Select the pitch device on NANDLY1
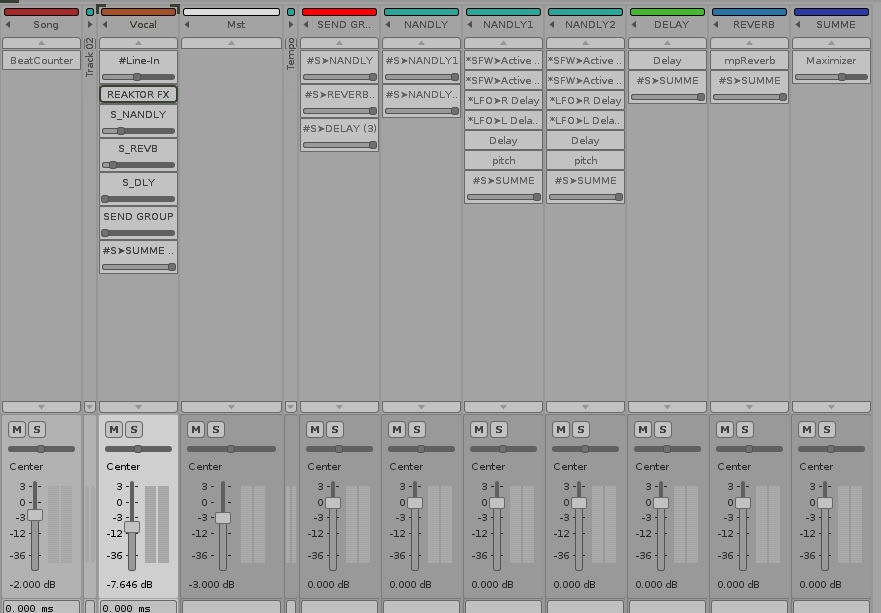The image size is (881, 613). (503, 161)
